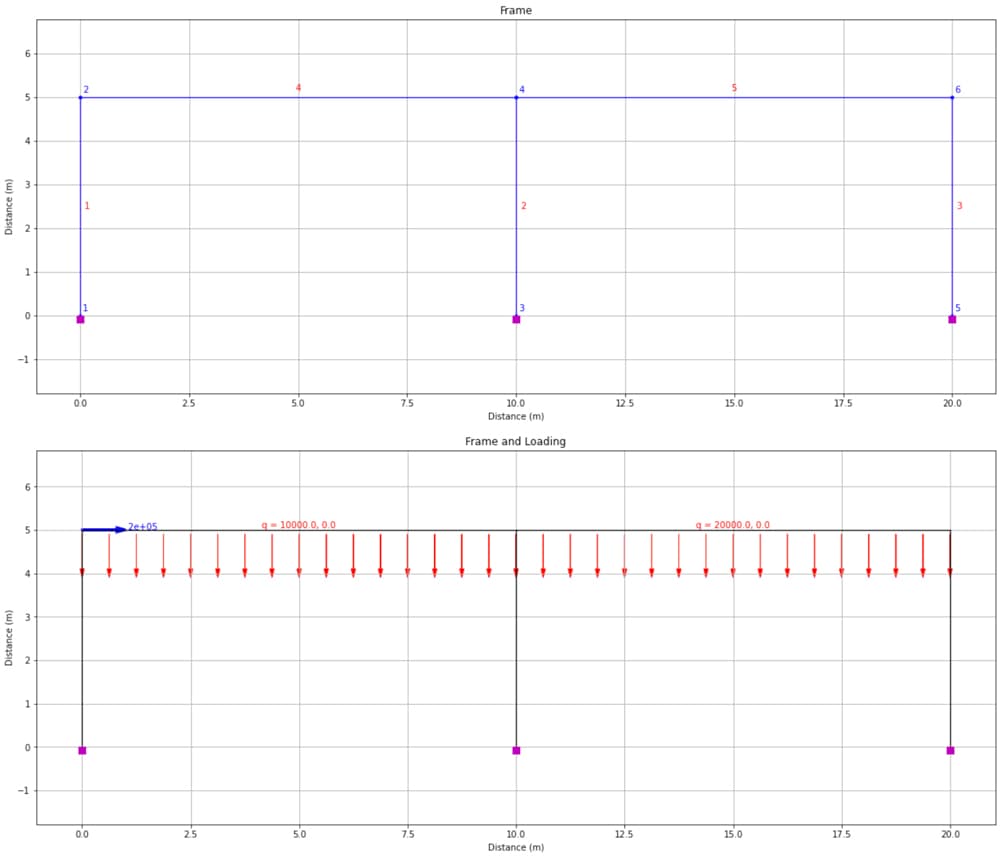The height and width of the screenshot is (856, 1000).
Task: Click the member label 5 on the right beam
Action: pyautogui.click(x=734, y=88)
